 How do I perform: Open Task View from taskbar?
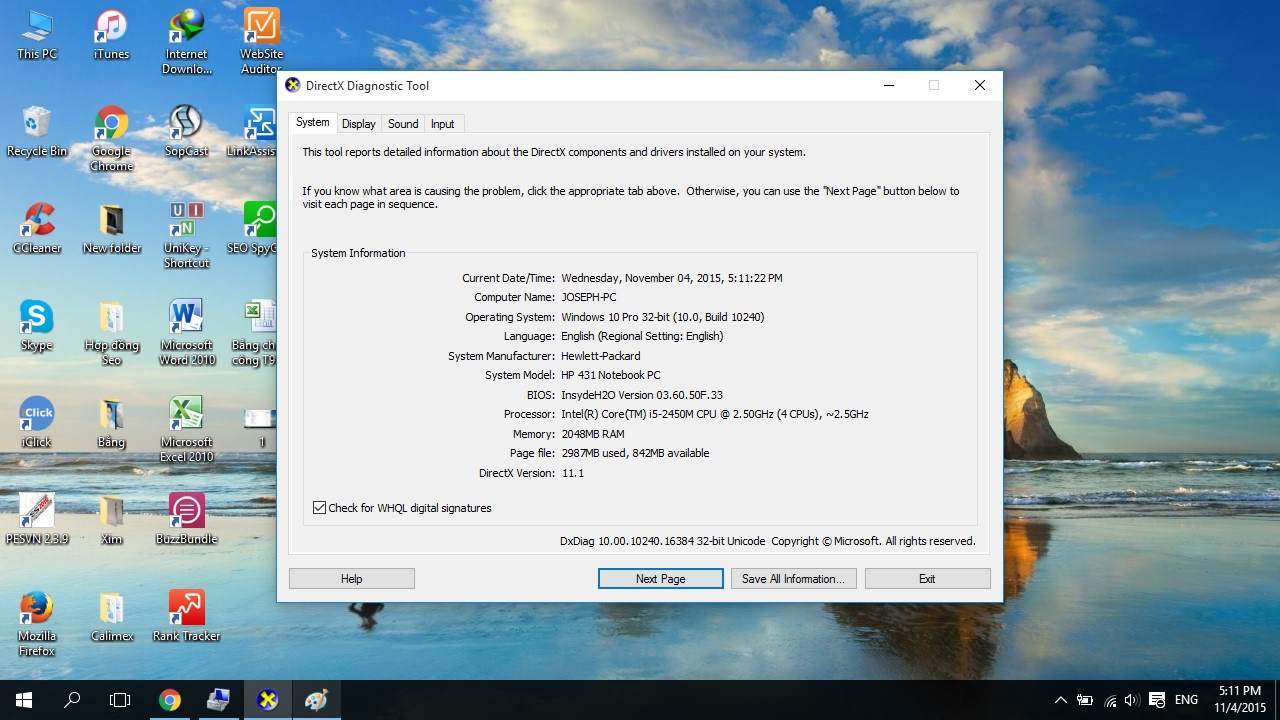coord(120,700)
